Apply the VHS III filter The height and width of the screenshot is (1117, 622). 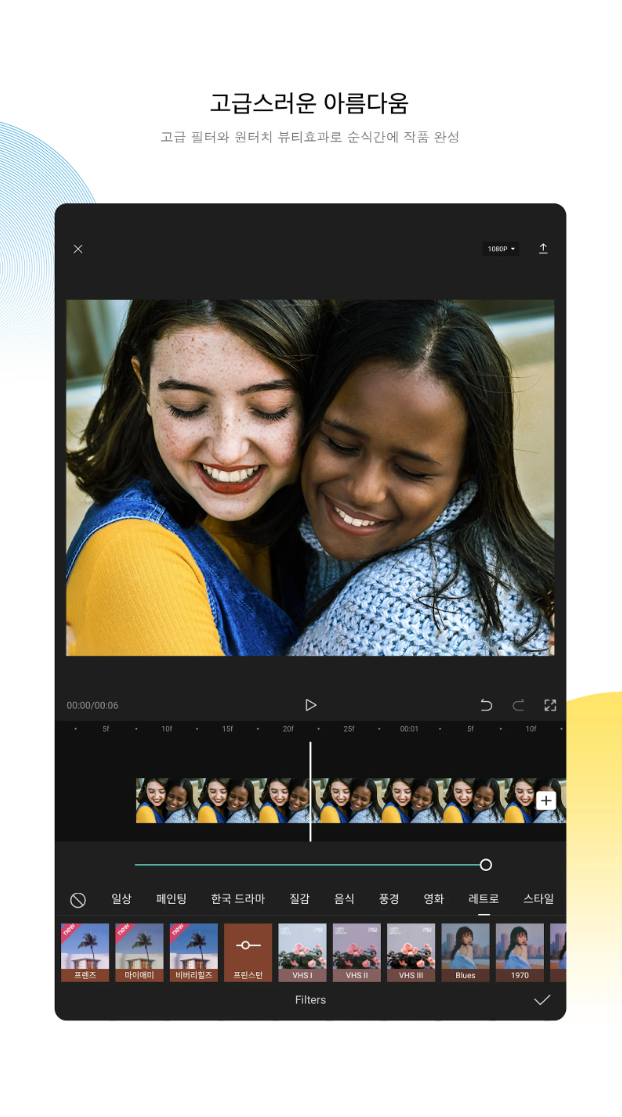[411, 952]
